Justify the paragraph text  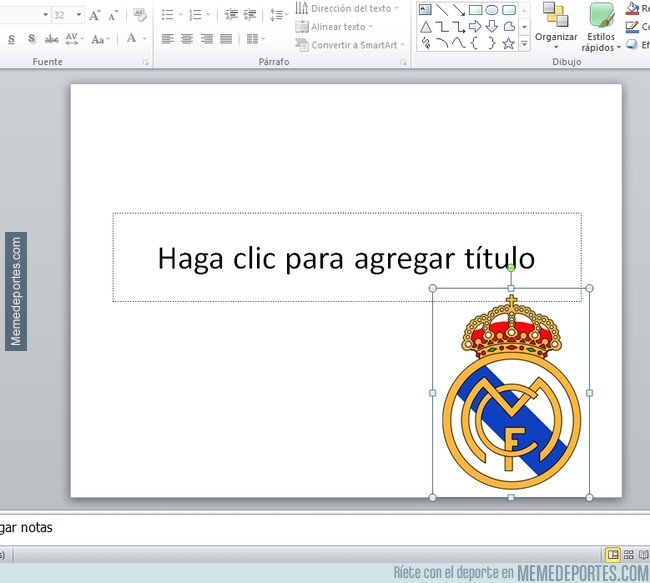tap(226, 39)
